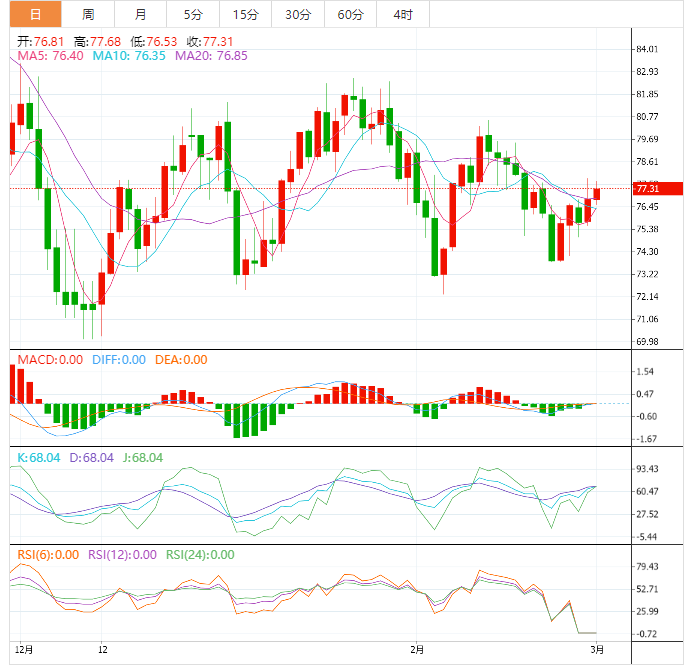The height and width of the screenshot is (670, 686).
Task: Select the RSI(24):0.00 indicator label
Action: coord(200,555)
